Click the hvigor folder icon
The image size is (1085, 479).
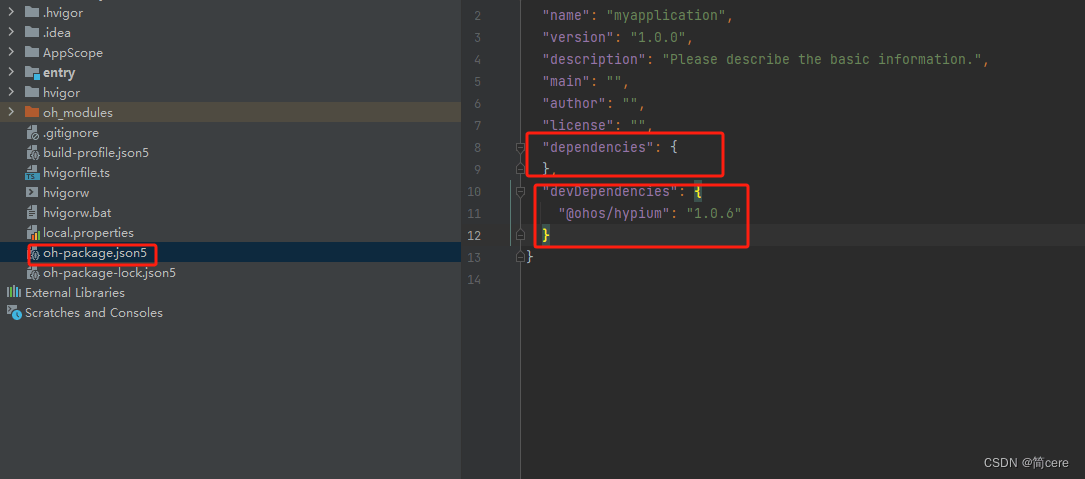tap(32, 92)
